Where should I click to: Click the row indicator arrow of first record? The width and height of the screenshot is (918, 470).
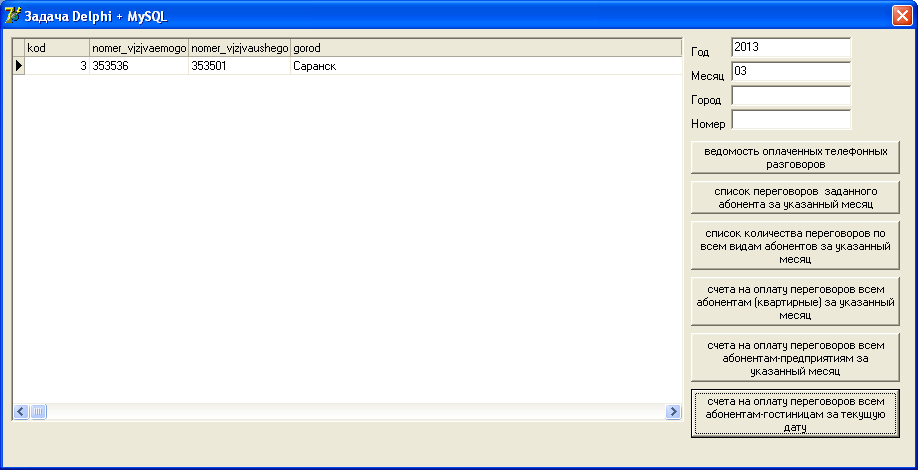coord(19,66)
